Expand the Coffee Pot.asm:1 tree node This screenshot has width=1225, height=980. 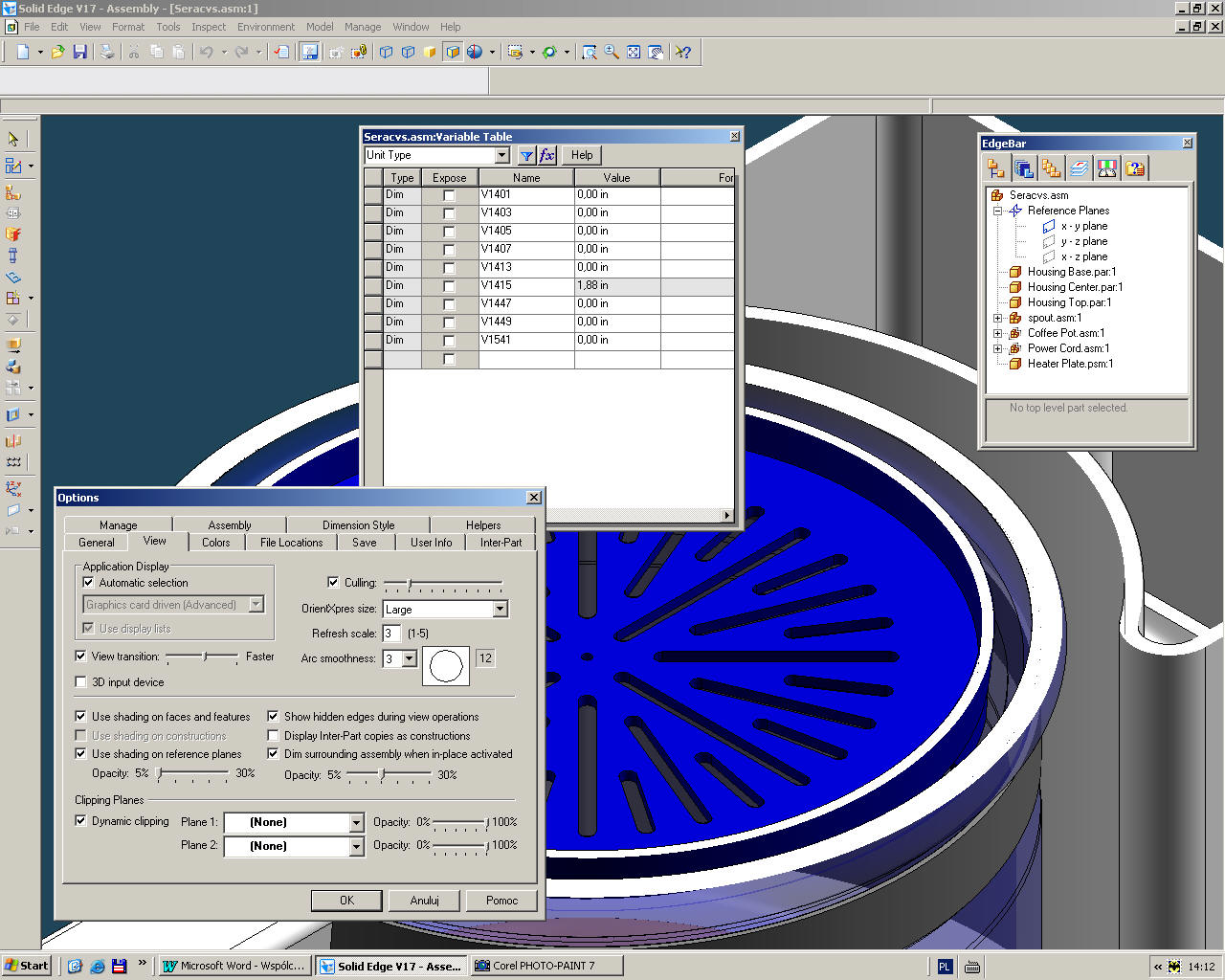point(997,333)
